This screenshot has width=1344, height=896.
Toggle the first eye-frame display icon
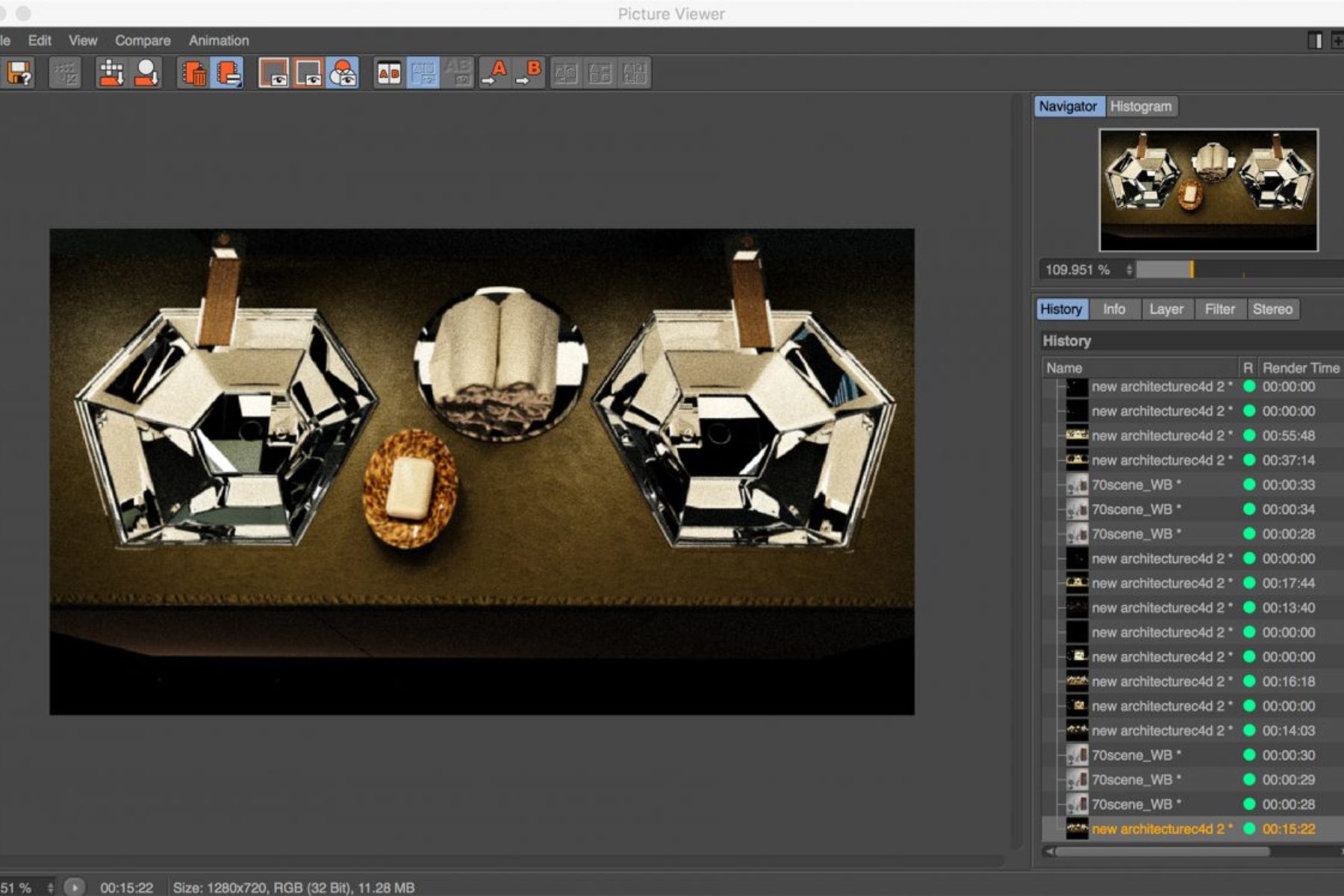[x=273, y=73]
